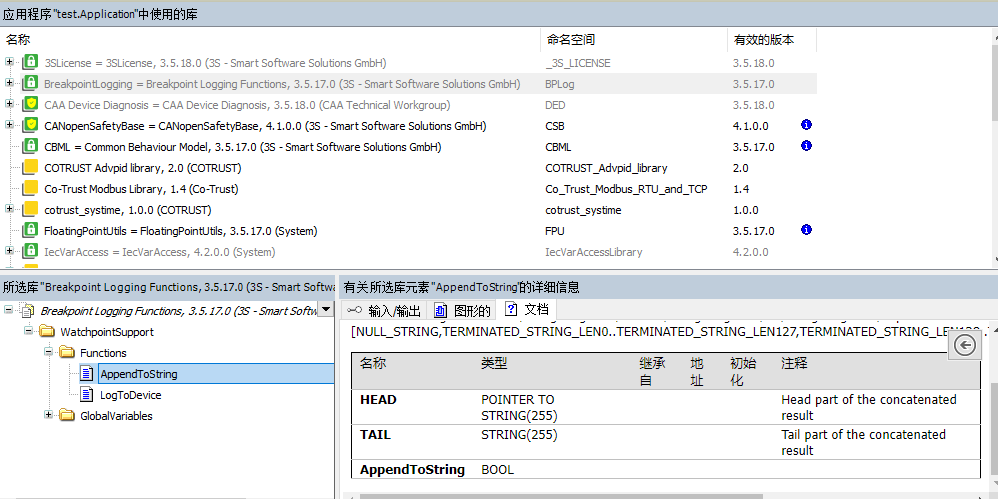The width and height of the screenshot is (998, 499).
Task: Click info icon in CBML row
Action: point(806,146)
